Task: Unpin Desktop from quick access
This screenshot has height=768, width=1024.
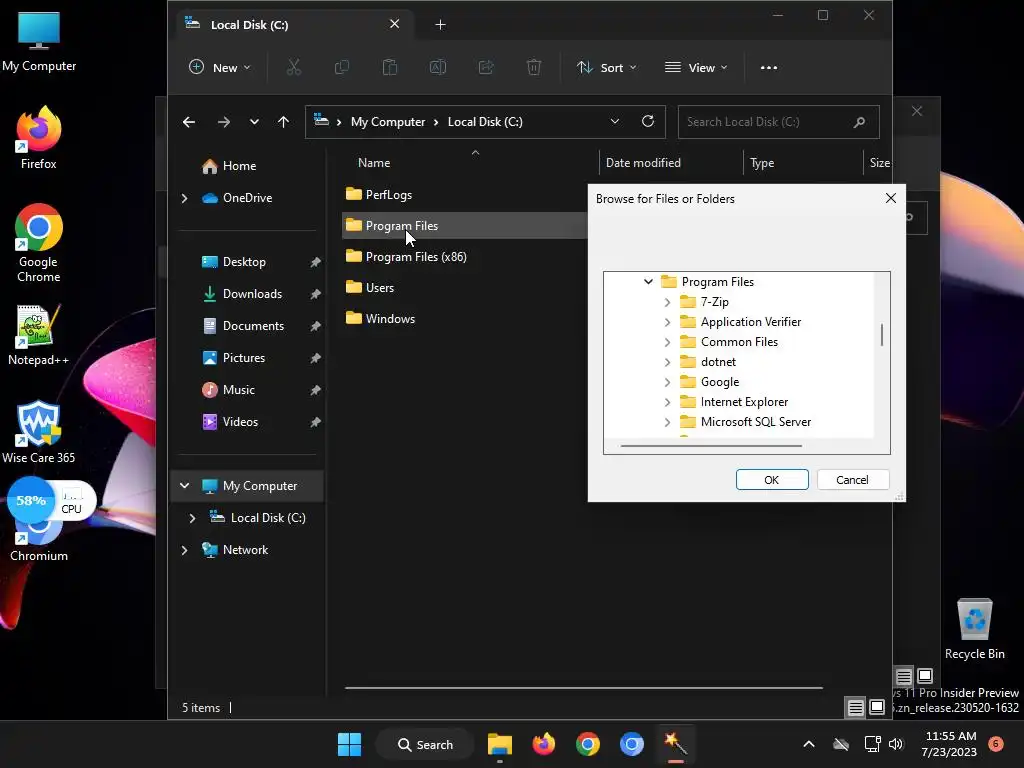Action: (315, 262)
